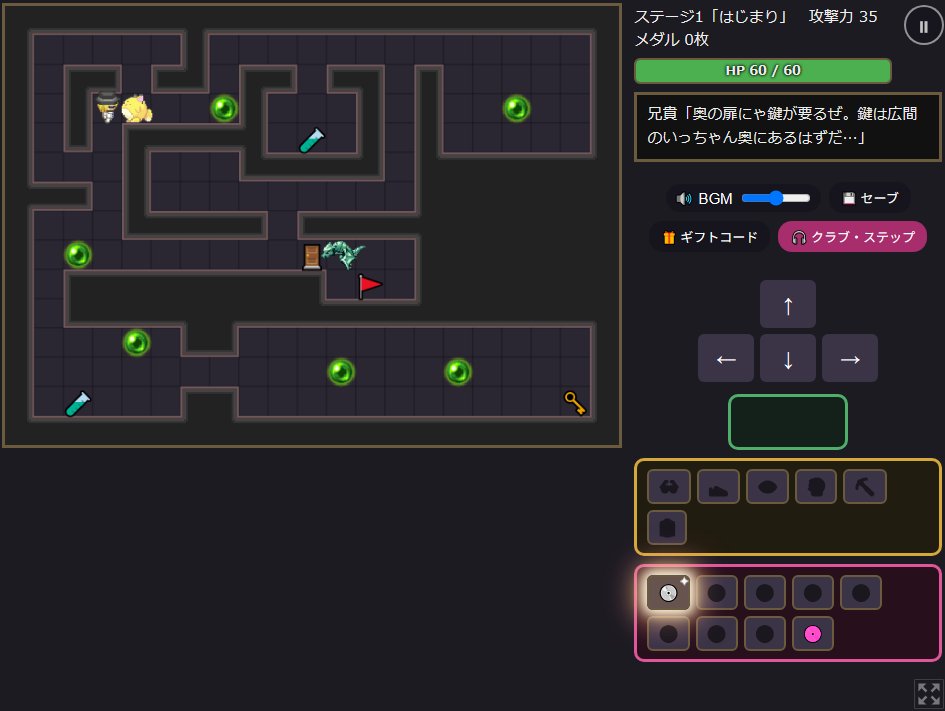The image size is (945, 711).
Task: Click the green orb nearest the yellow companion
Action: (224, 108)
